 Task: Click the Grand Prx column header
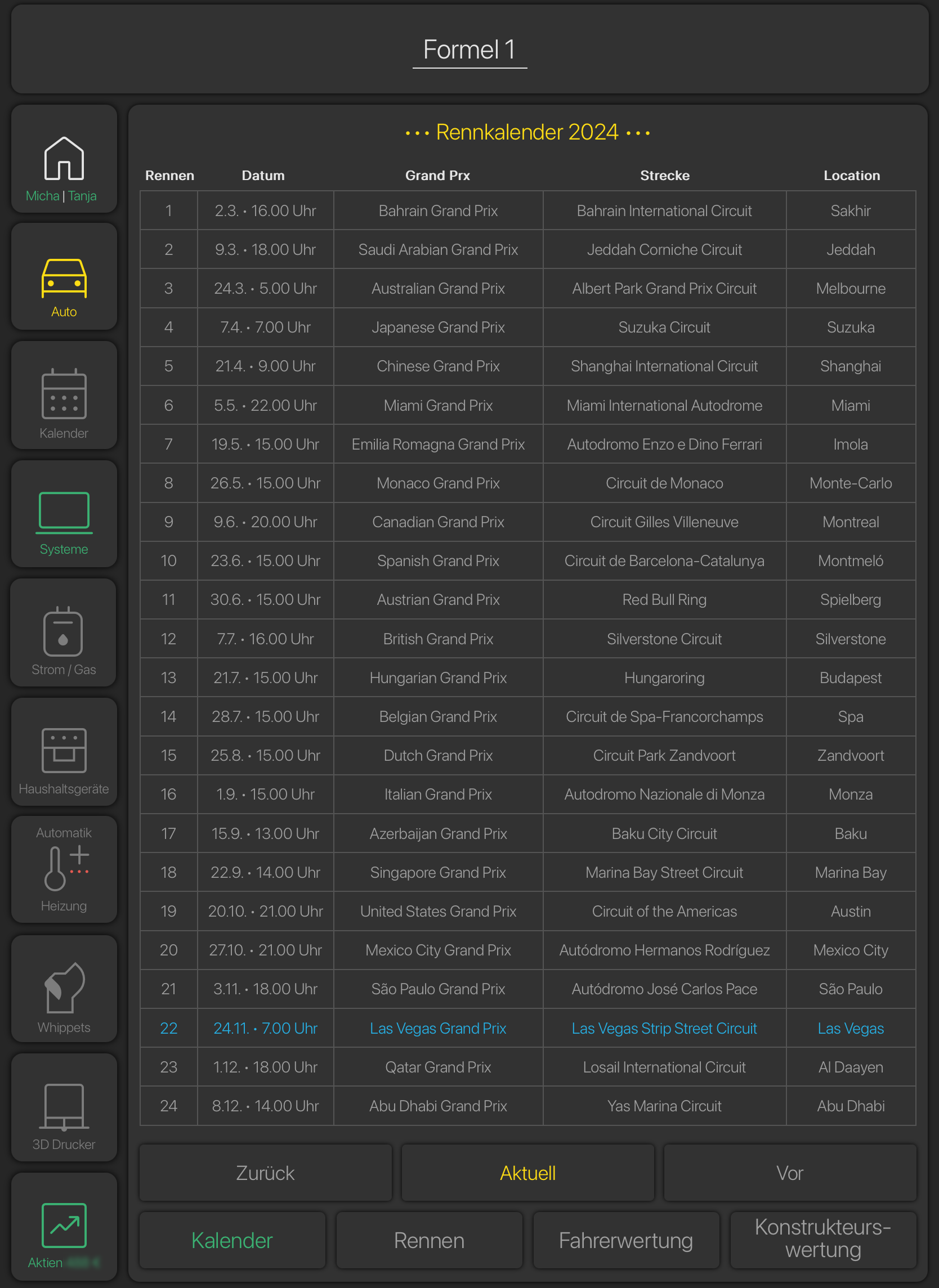(437, 176)
